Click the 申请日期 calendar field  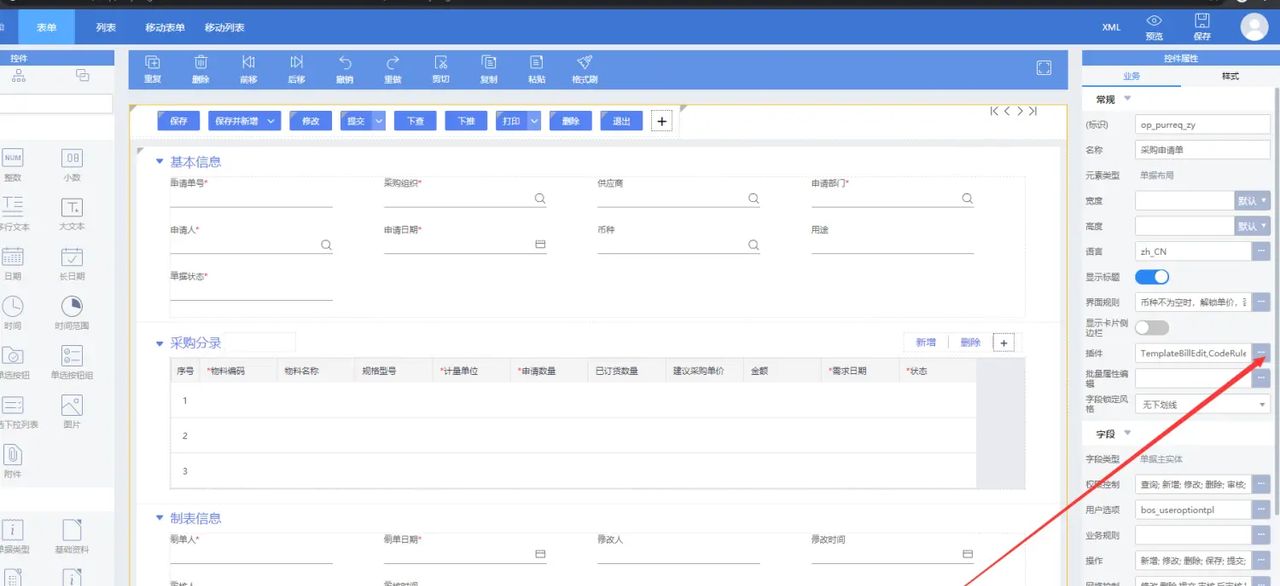pos(465,244)
